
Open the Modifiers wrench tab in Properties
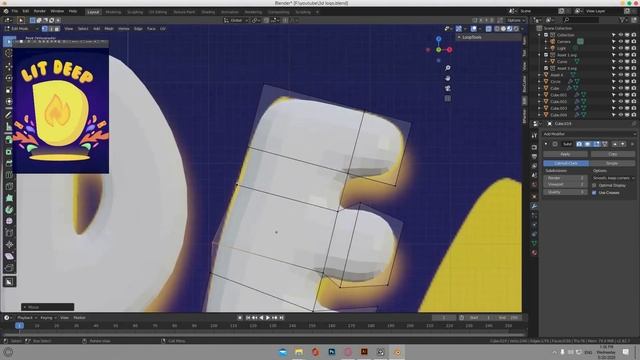click(x=534, y=206)
